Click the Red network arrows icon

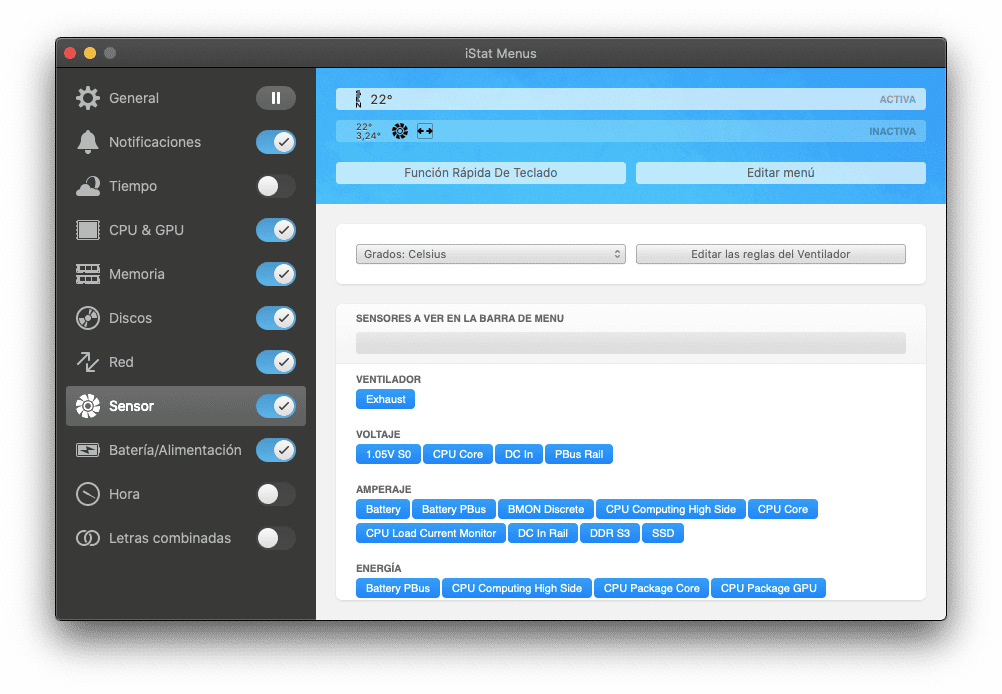point(88,362)
